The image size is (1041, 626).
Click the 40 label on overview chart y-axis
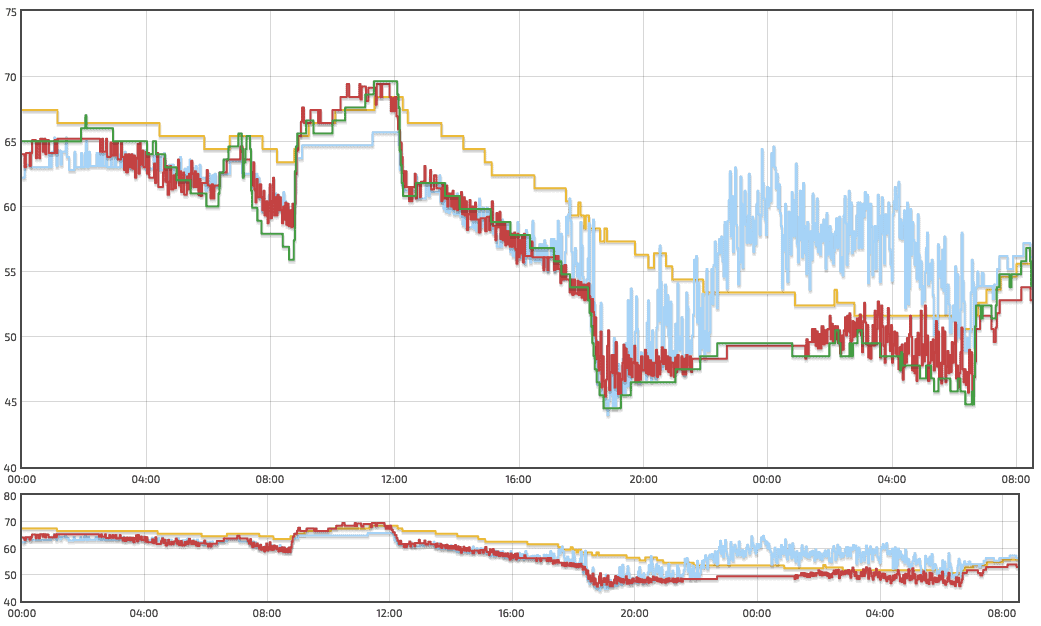pos(11,601)
